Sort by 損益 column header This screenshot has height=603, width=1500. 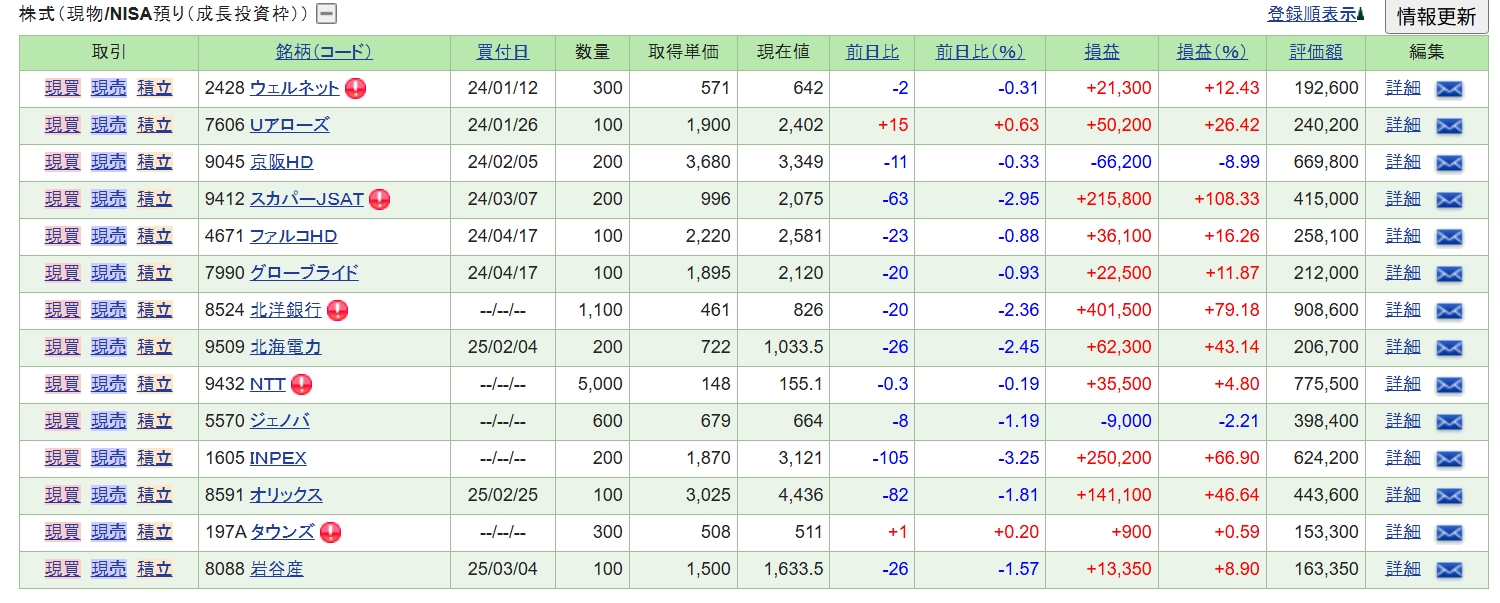coord(1102,52)
